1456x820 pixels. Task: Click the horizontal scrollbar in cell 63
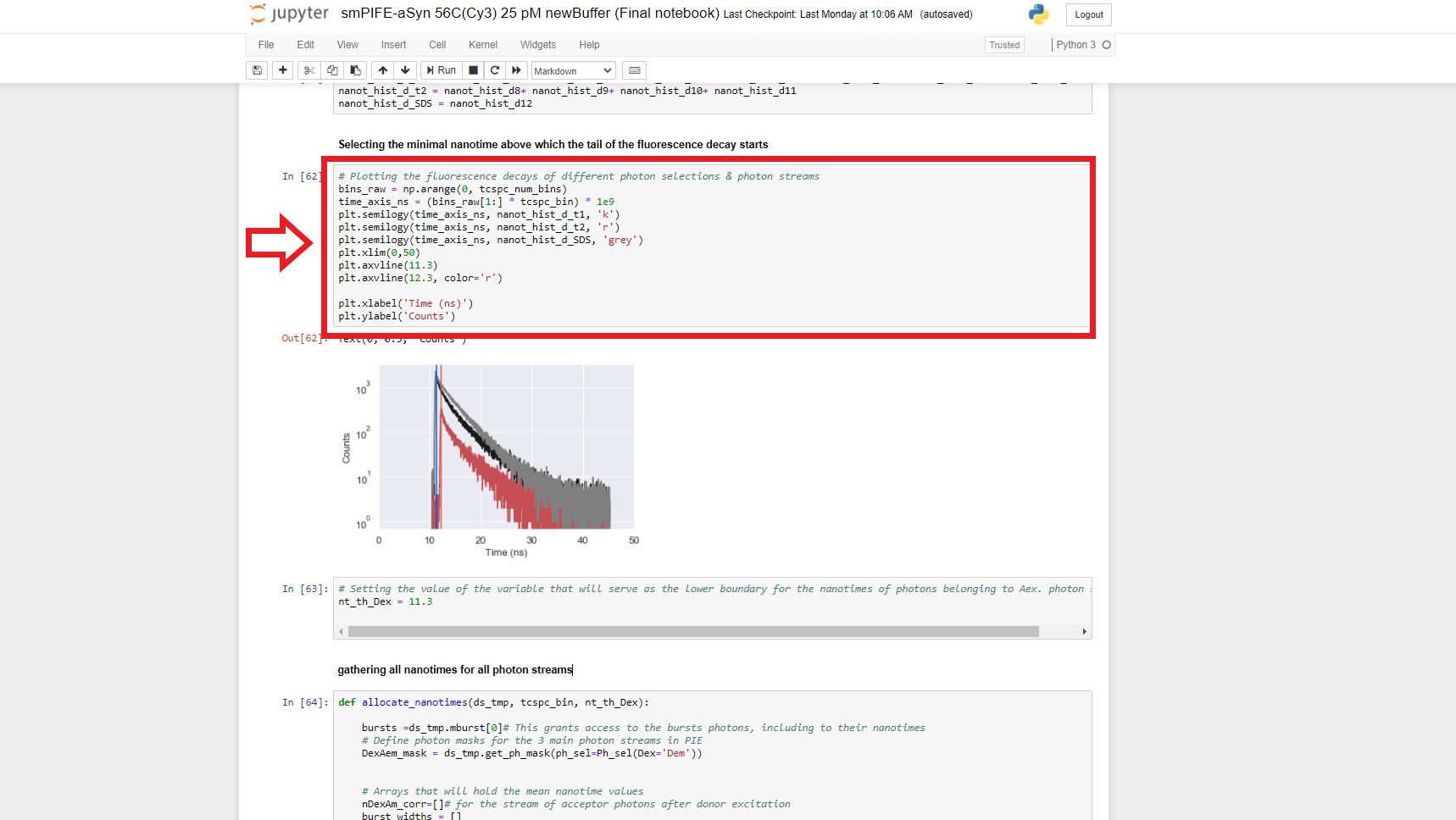pos(693,632)
